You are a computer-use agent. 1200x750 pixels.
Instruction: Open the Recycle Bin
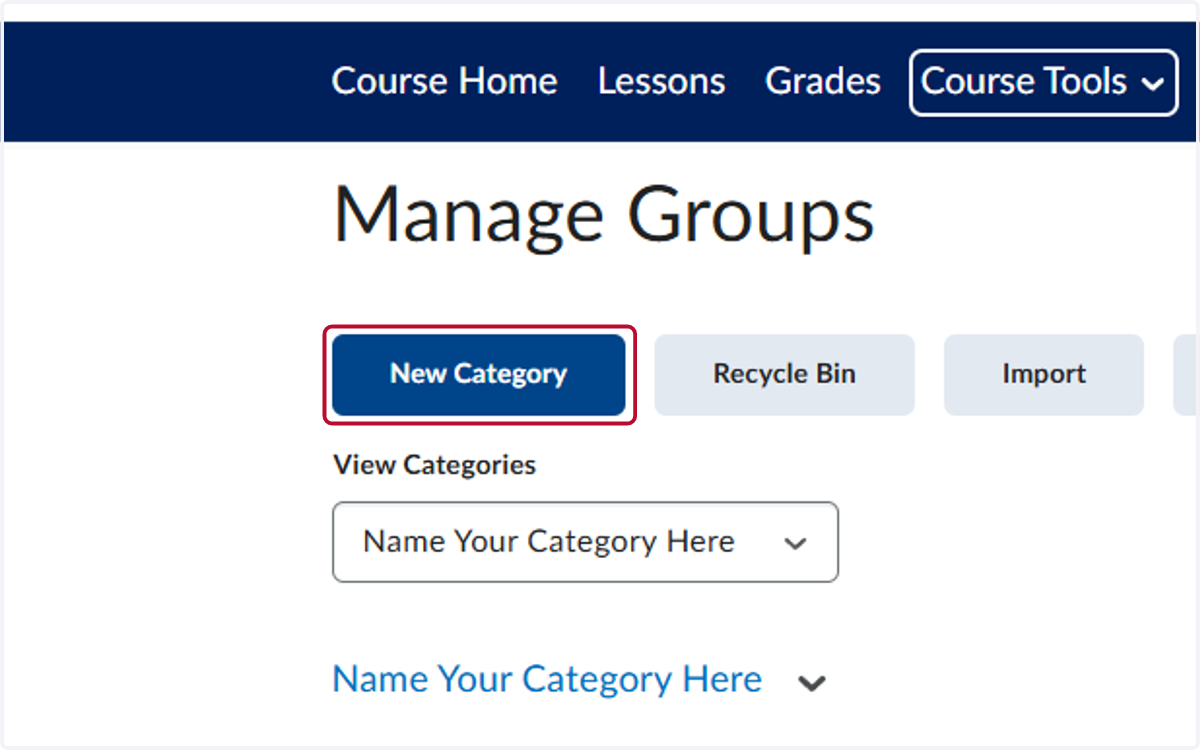[784, 374]
